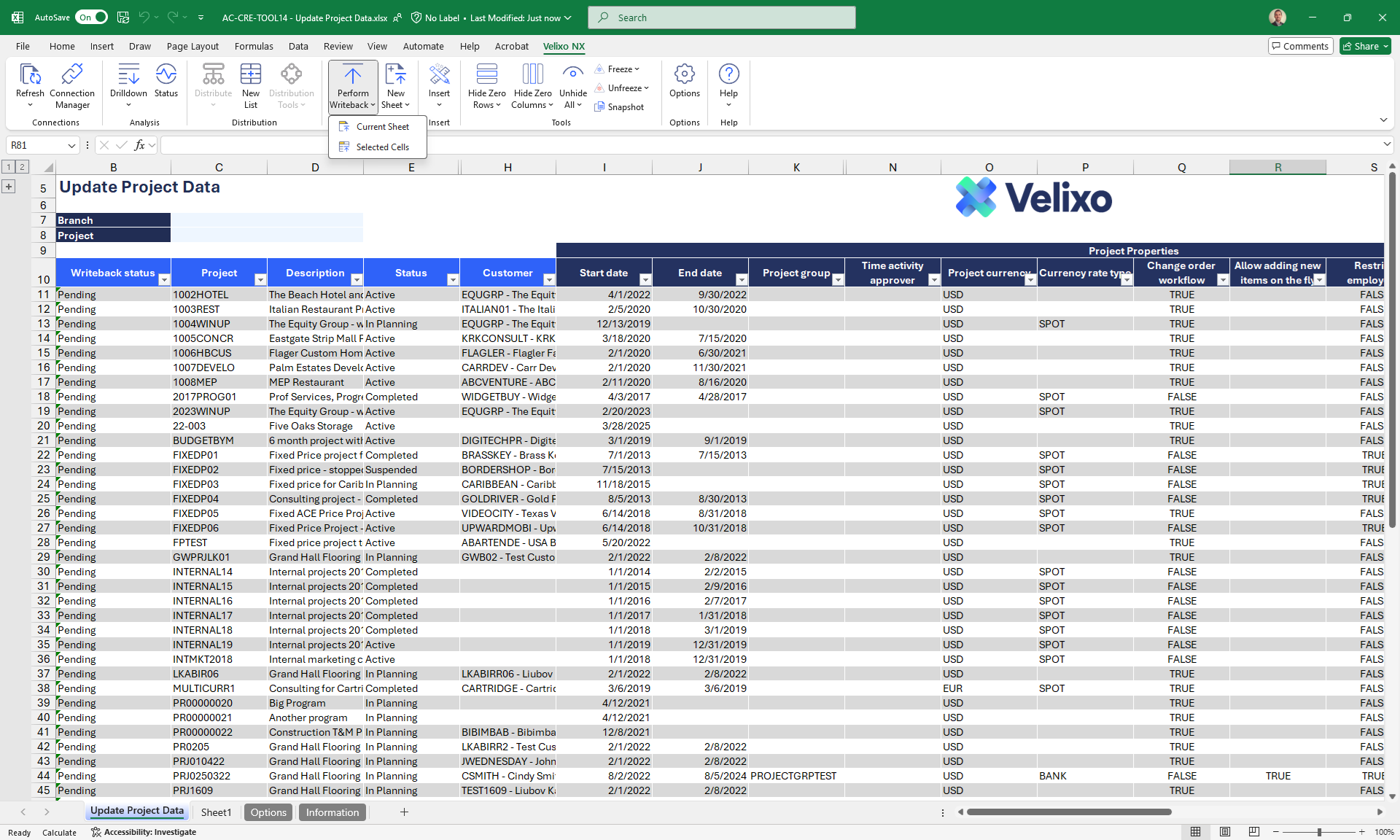Toggle the AutoSave switch

[93, 17]
